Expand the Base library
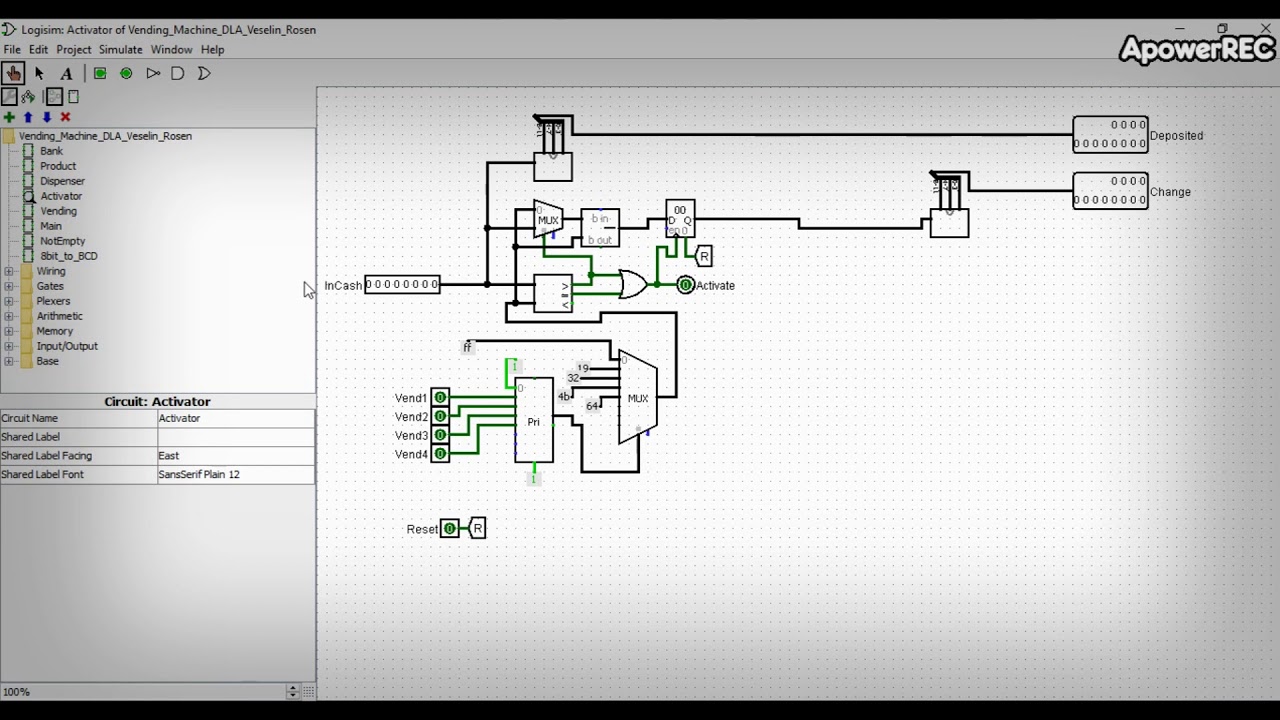This screenshot has width=1280, height=720. pos(9,361)
